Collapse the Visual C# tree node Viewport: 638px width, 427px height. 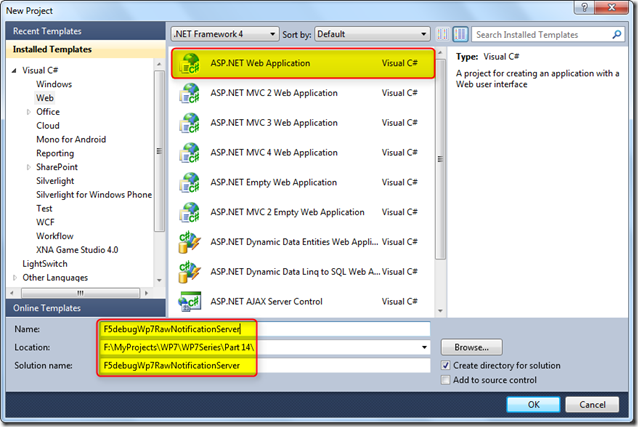tap(14, 71)
